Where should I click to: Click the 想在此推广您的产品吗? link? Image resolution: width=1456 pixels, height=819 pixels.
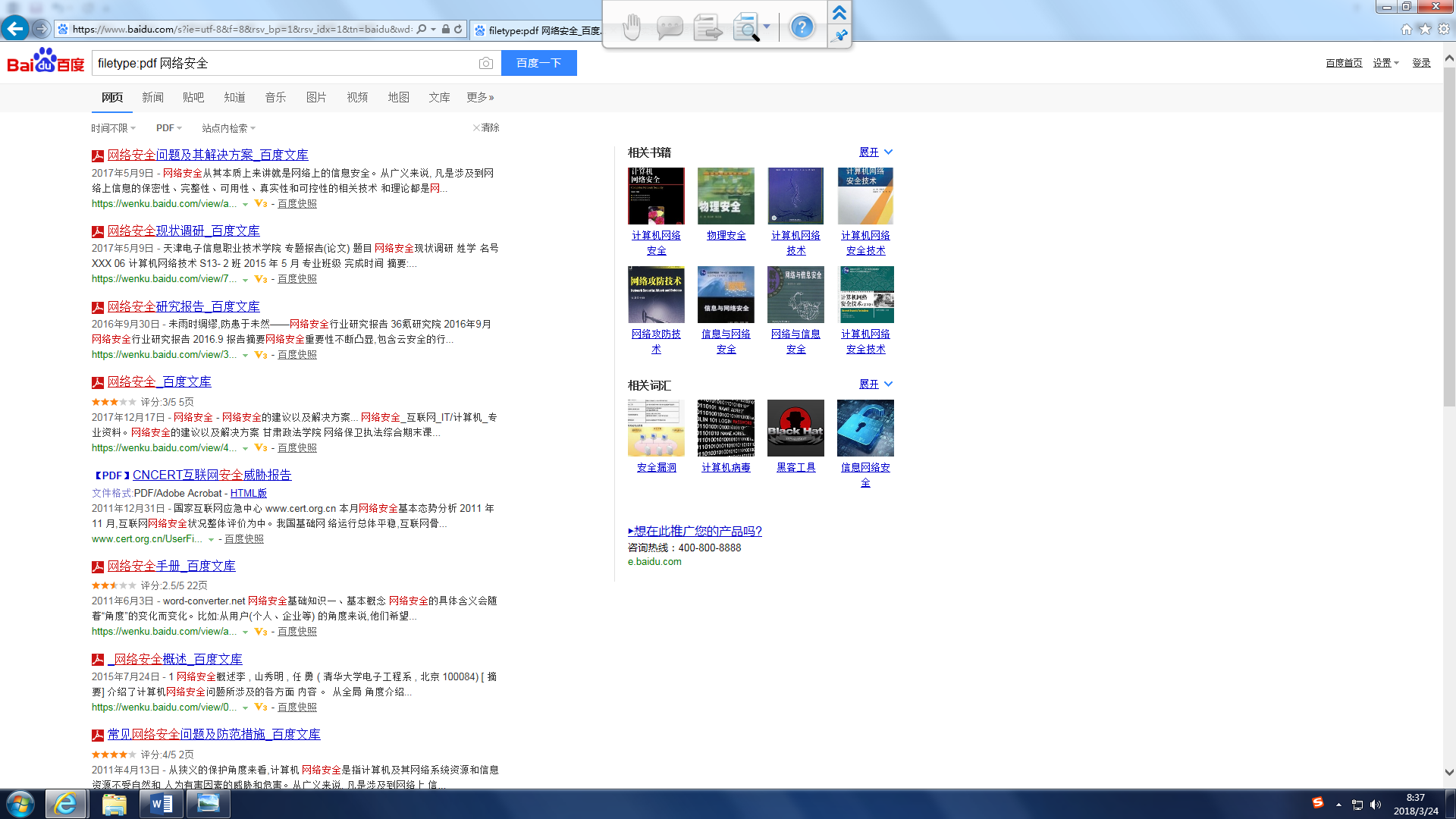pyautogui.click(x=695, y=531)
